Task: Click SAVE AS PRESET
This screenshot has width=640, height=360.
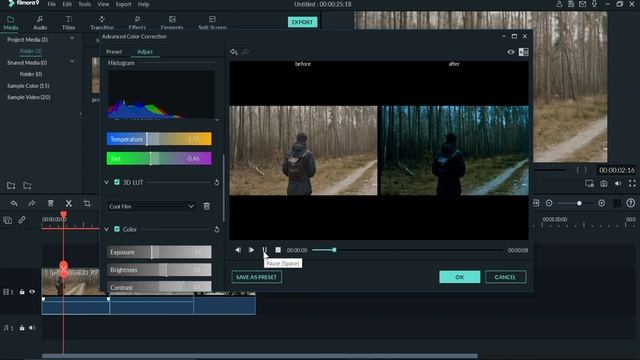Action: click(256, 277)
